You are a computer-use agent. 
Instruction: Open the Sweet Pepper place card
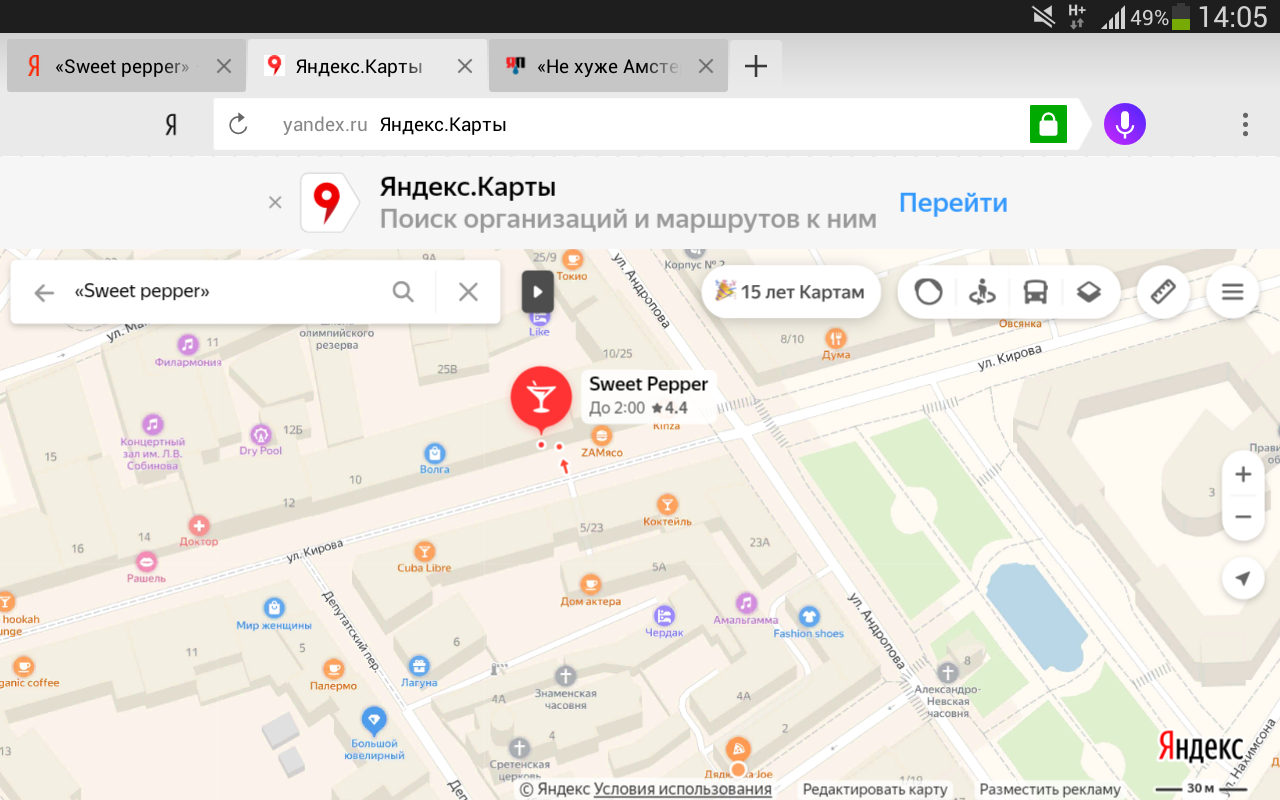pyautogui.click(x=648, y=395)
